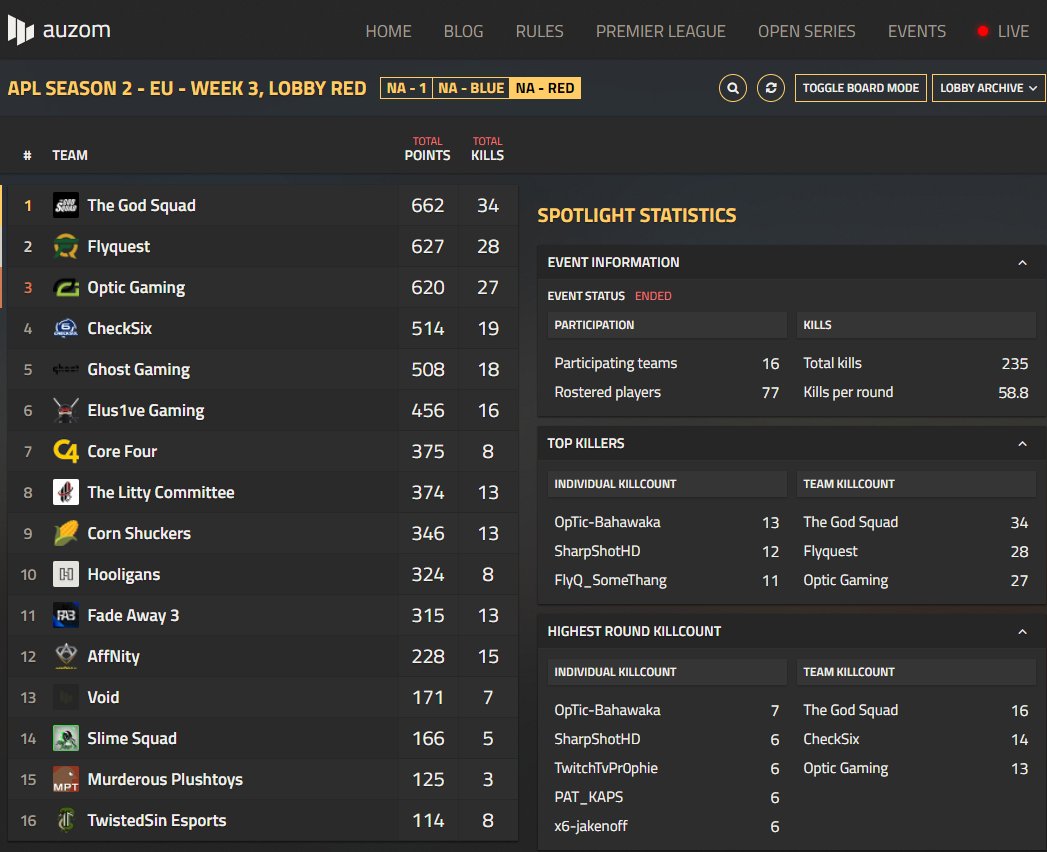1047x852 pixels.
Task: Open PREMIER LEAGUE in navigation
Action: (x=660, y=31)
